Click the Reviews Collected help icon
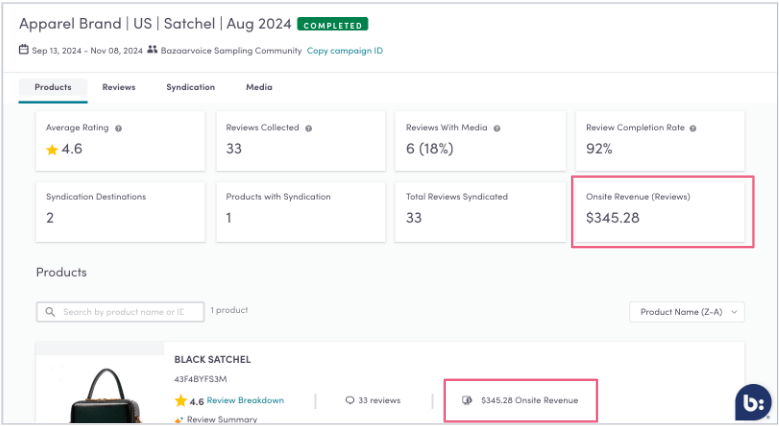The width and height of the screenshot is (779, 426). [x=309, y=128]
